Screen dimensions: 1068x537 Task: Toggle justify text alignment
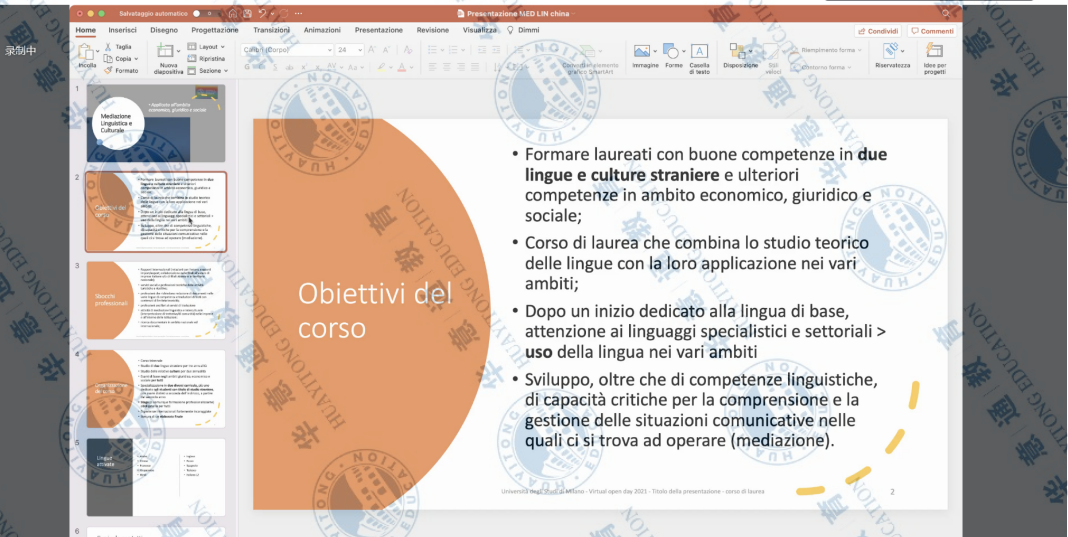pos(475,67)
